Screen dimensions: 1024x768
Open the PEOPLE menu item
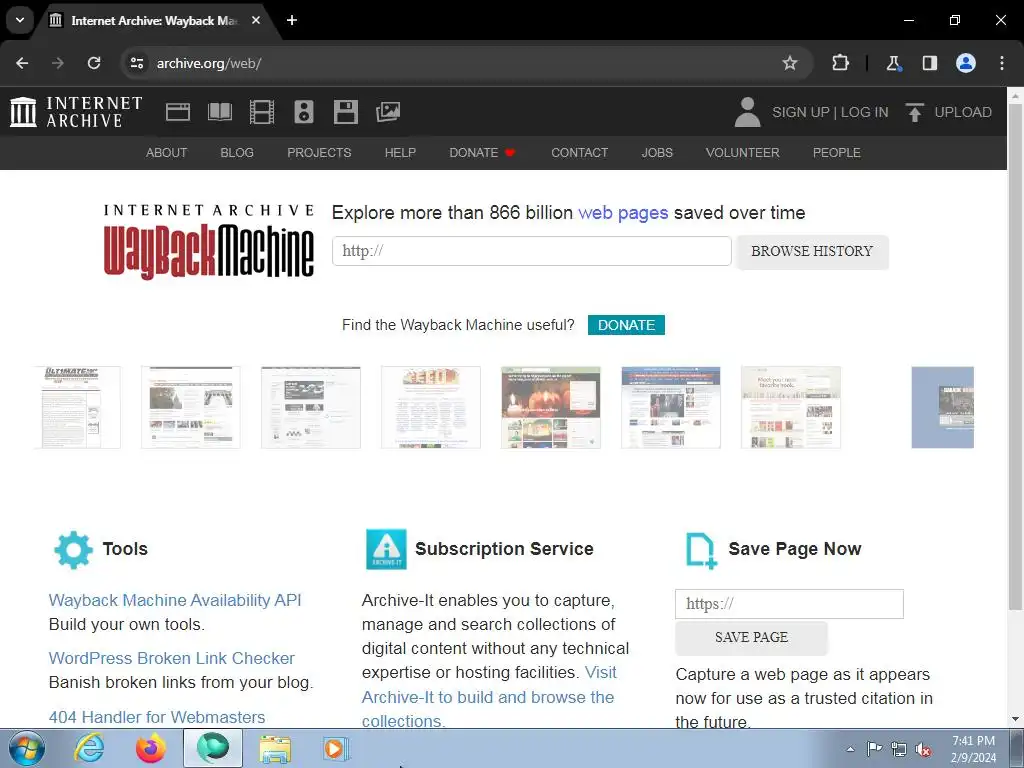837,152
